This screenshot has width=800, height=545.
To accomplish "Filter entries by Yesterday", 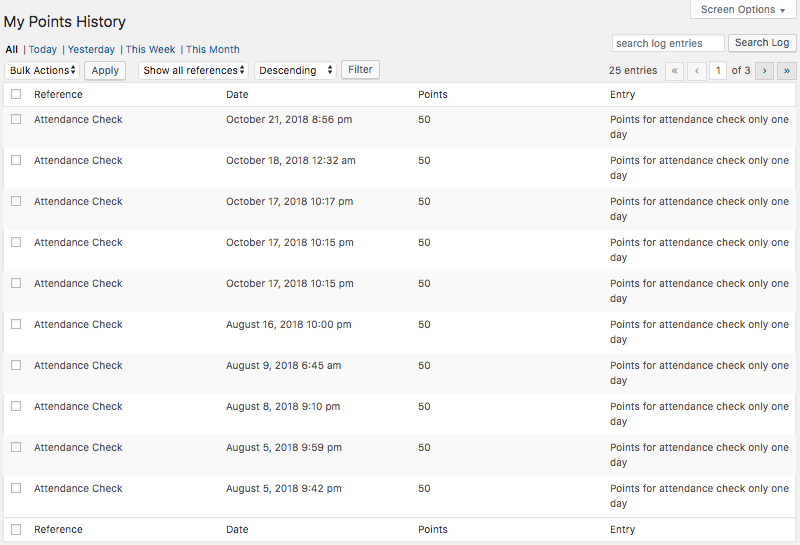I will click(x=91, y=49).
